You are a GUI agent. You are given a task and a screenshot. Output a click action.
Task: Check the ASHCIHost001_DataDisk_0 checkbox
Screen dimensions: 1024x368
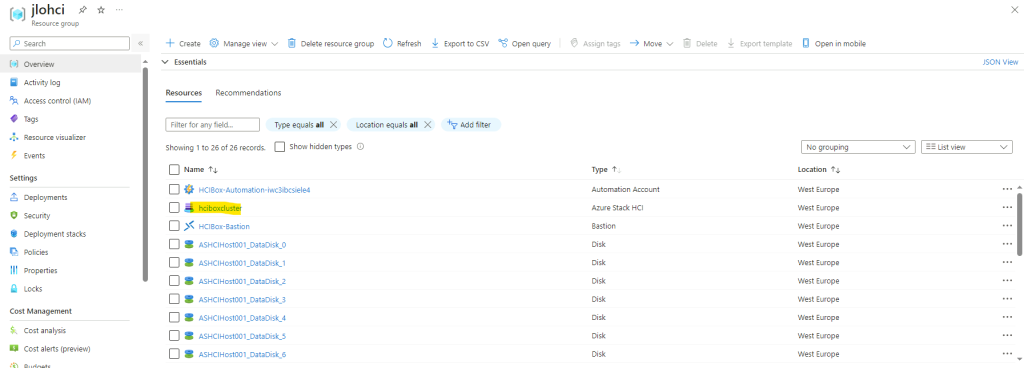click(174, 244)
